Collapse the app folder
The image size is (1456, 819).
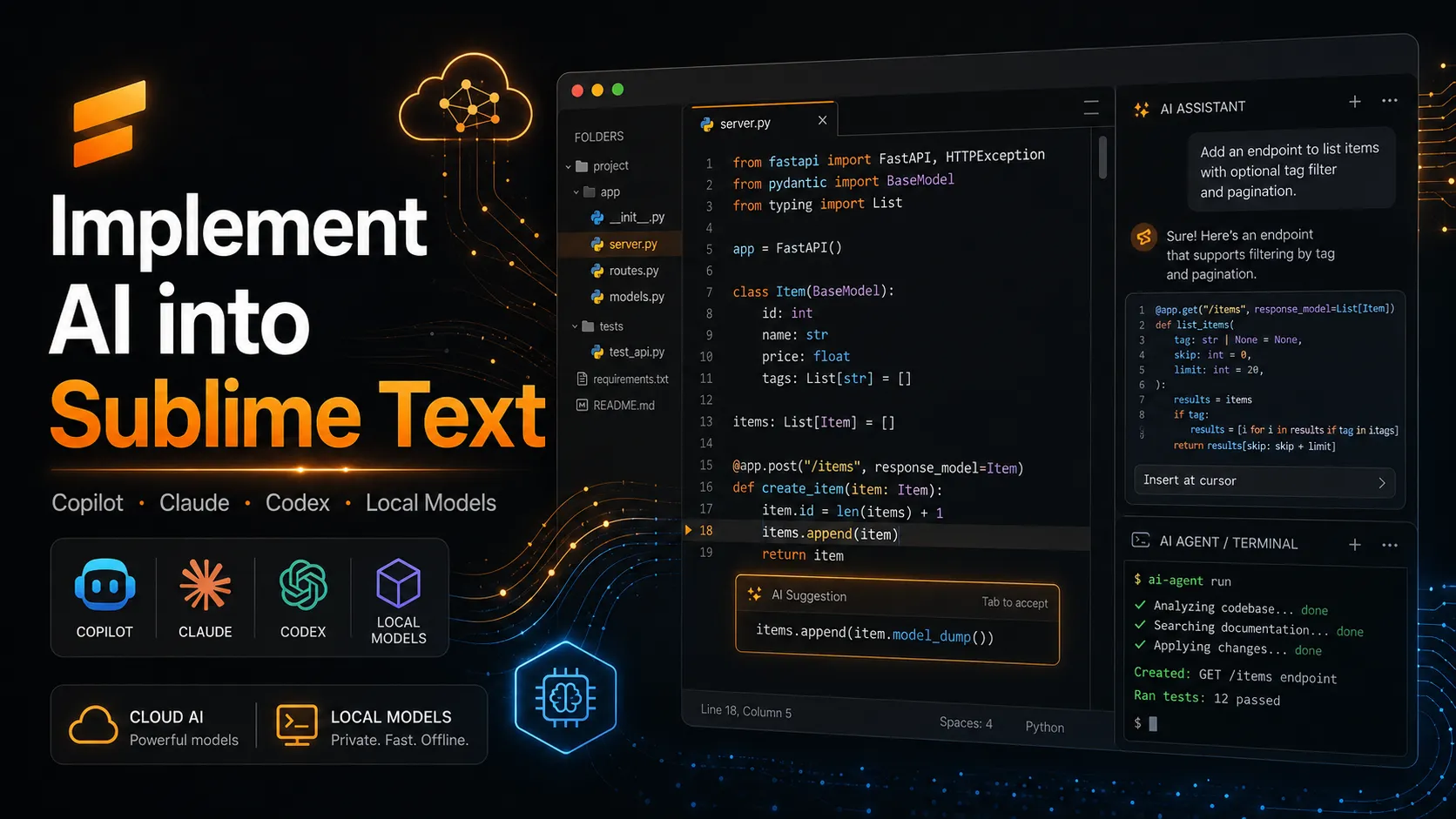[x=576, y=192]
